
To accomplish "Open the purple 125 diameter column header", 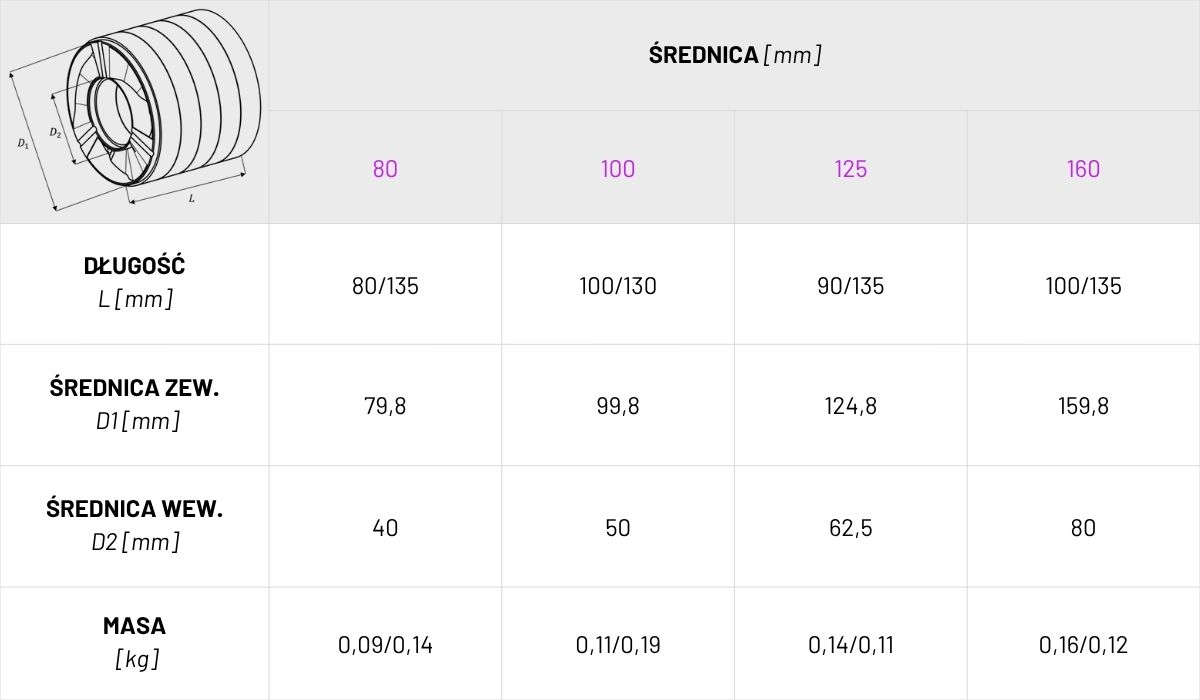I will click(x=851, y=169).
